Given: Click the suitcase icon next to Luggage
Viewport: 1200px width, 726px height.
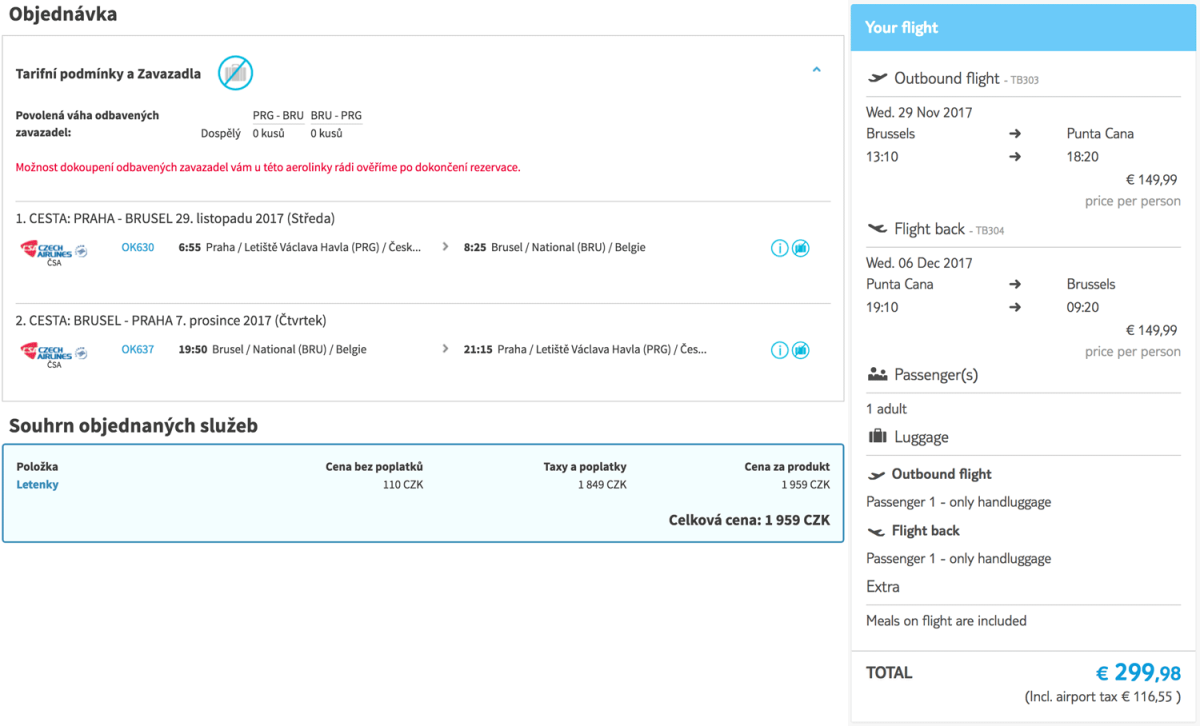Looking at the screenshot, I should point(878,436).
